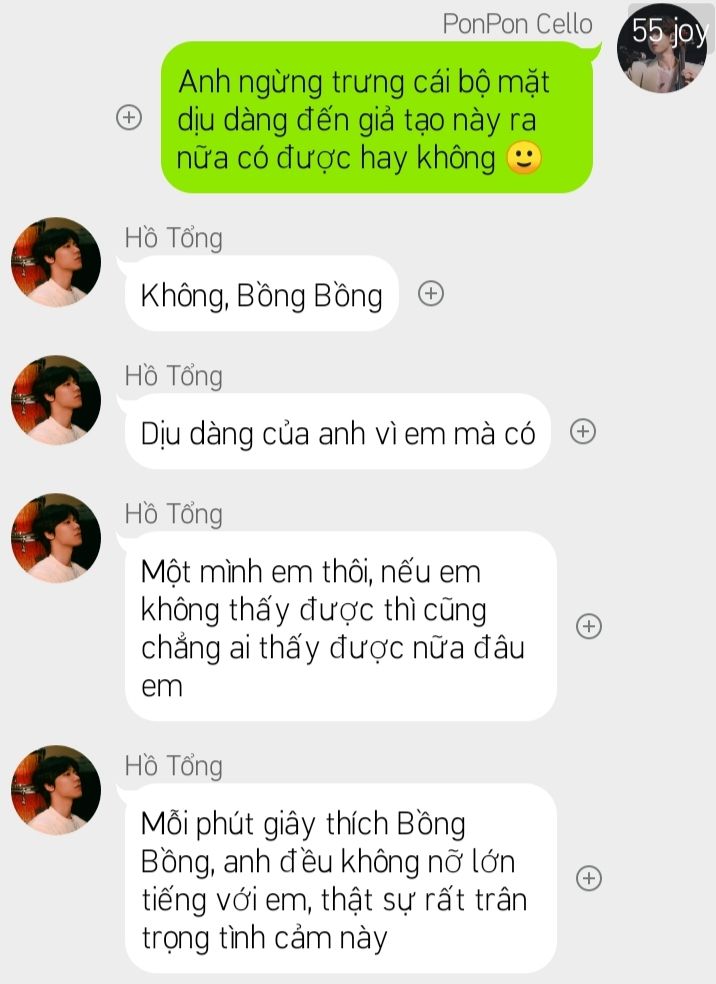Open Hồ Tổng avatar beside "Không, Bồng Bồng"
The height and width of the screenshot is (984, 716).
click(x=56, y=262)
